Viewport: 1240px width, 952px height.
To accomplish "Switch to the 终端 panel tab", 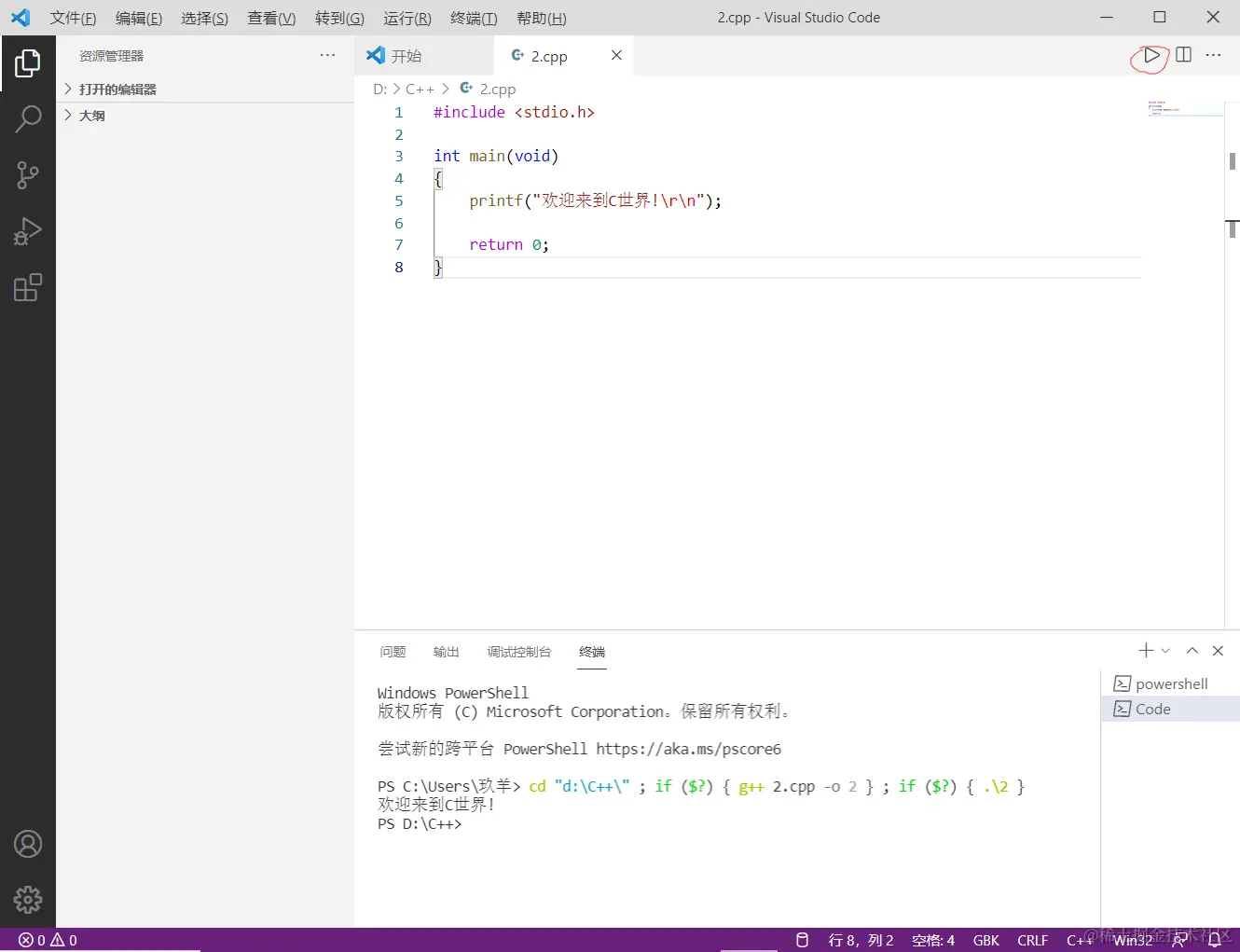I will click(592, 652).
